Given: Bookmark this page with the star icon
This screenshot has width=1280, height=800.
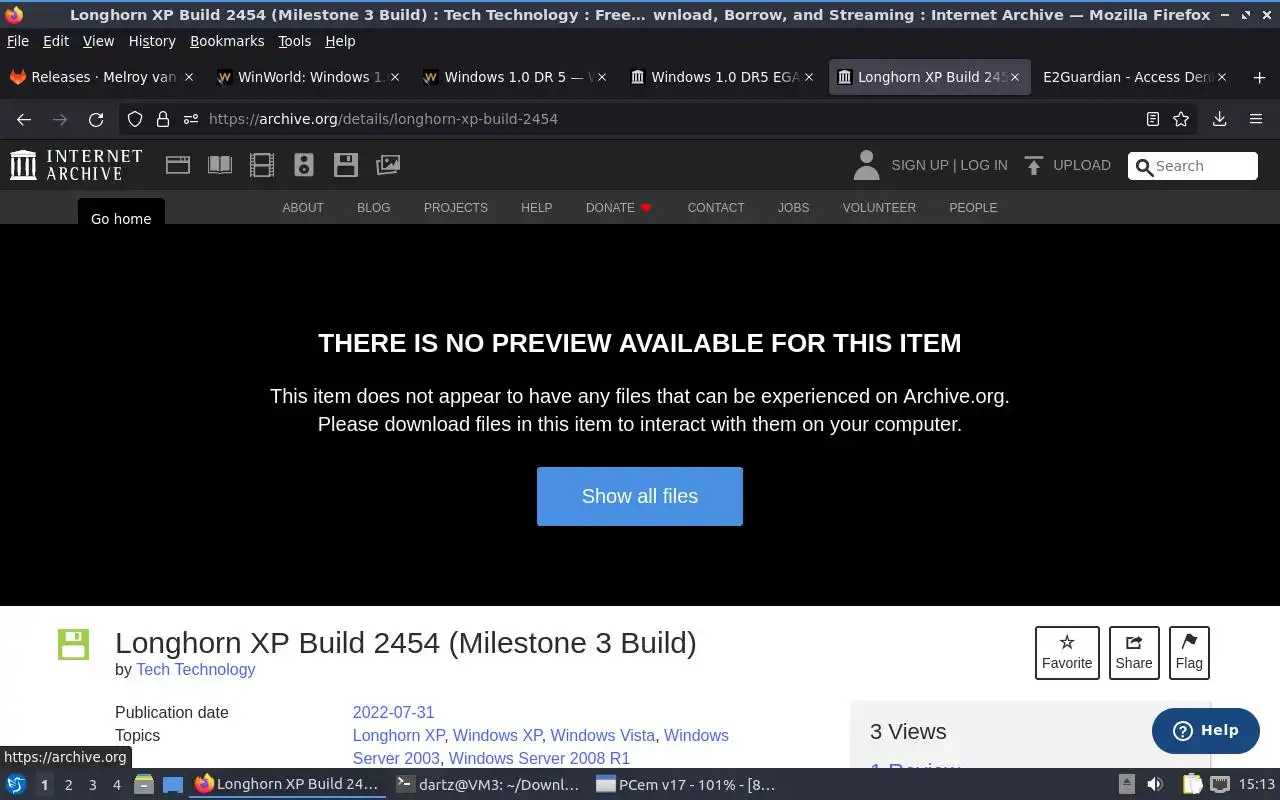Looking at the screenshot, I should click(1181, 119).
